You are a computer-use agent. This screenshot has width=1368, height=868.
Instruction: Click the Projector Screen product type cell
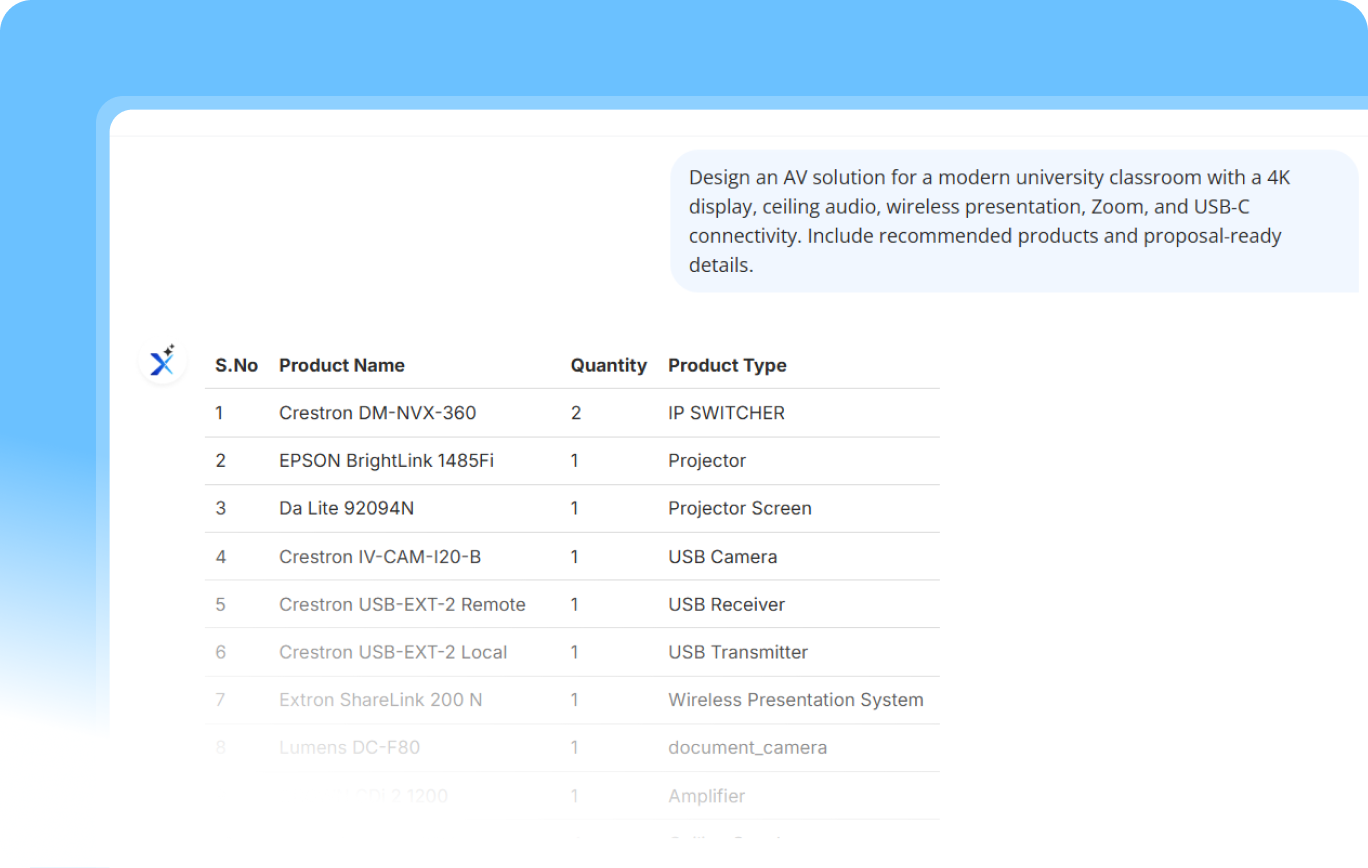740,508
